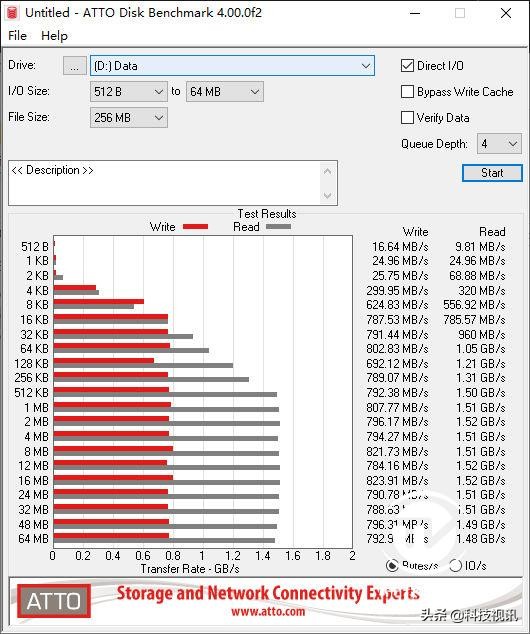
Task: Select the IO/s radio button
Action: coord(455,565)
